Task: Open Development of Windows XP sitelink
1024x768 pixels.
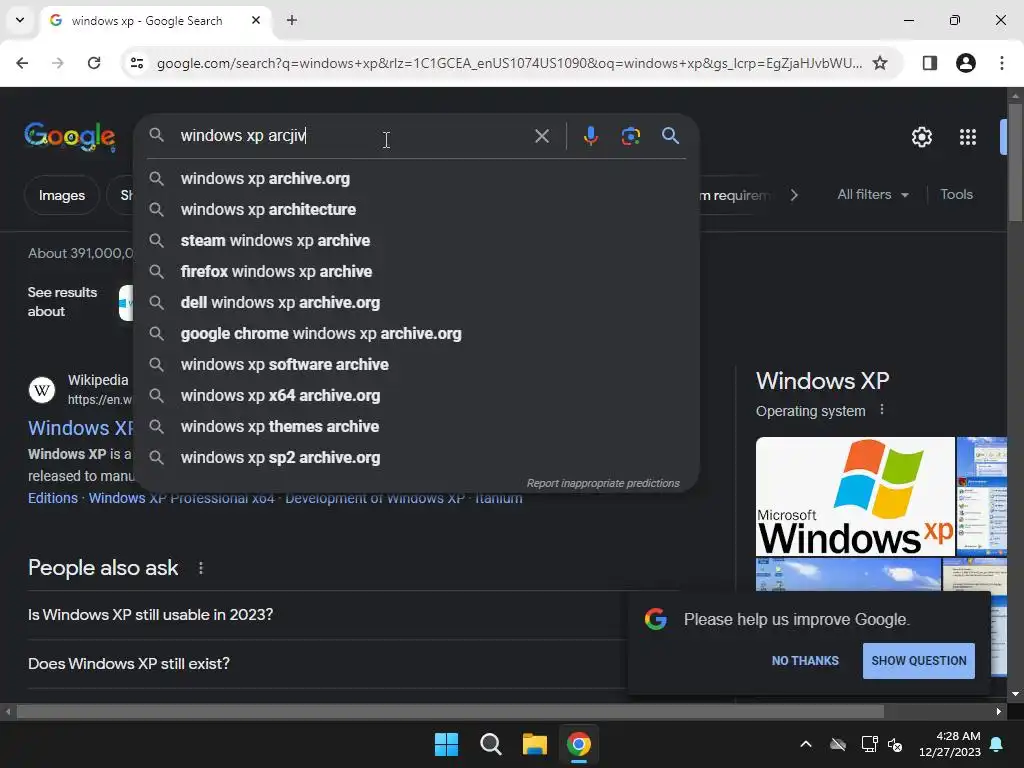Action: tap(375, 498)
